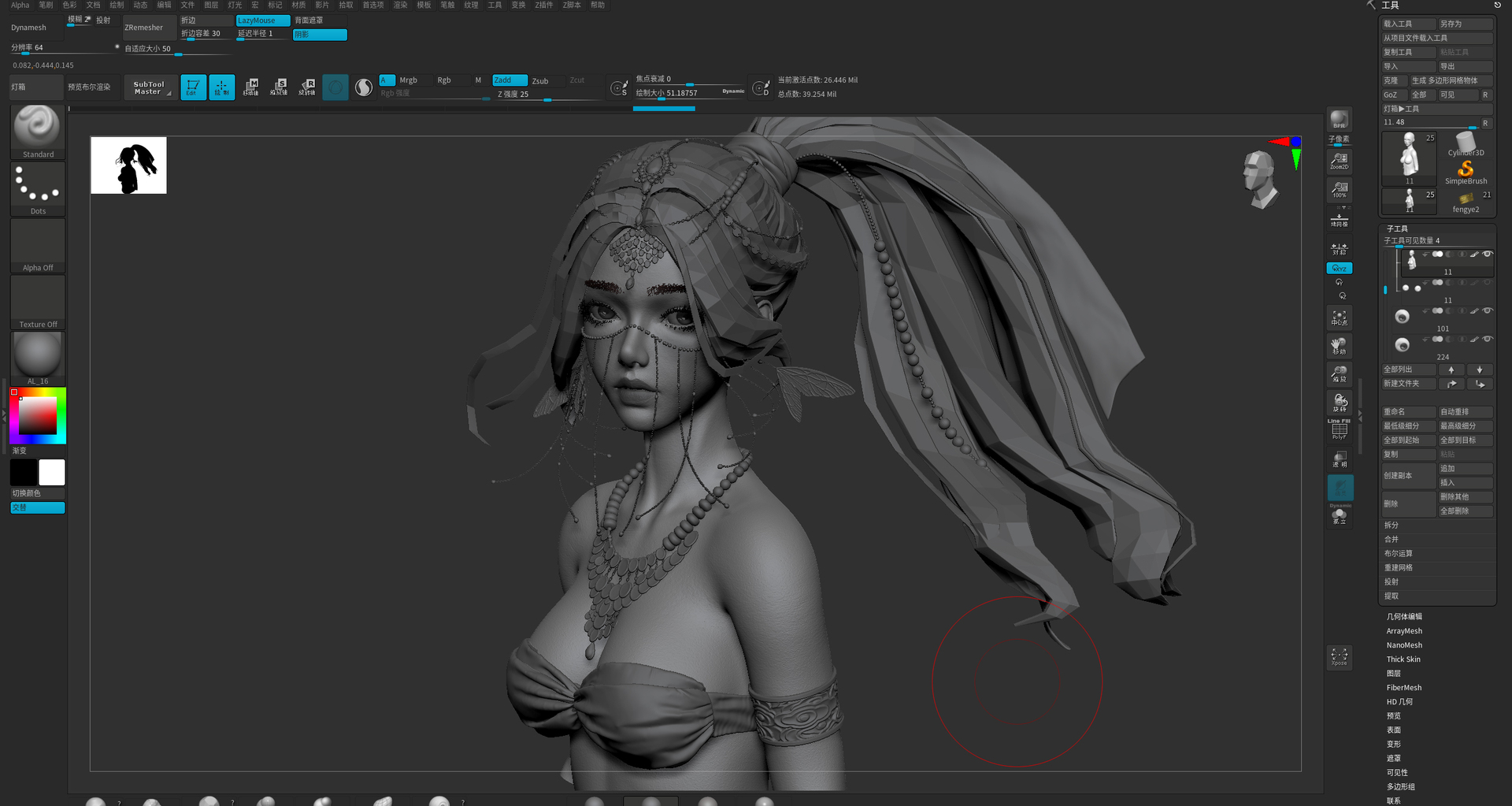Click the Zoom2D icon
This screenshot has width=1512, height=806.
pyautogui.click(x=1340, y=161)
